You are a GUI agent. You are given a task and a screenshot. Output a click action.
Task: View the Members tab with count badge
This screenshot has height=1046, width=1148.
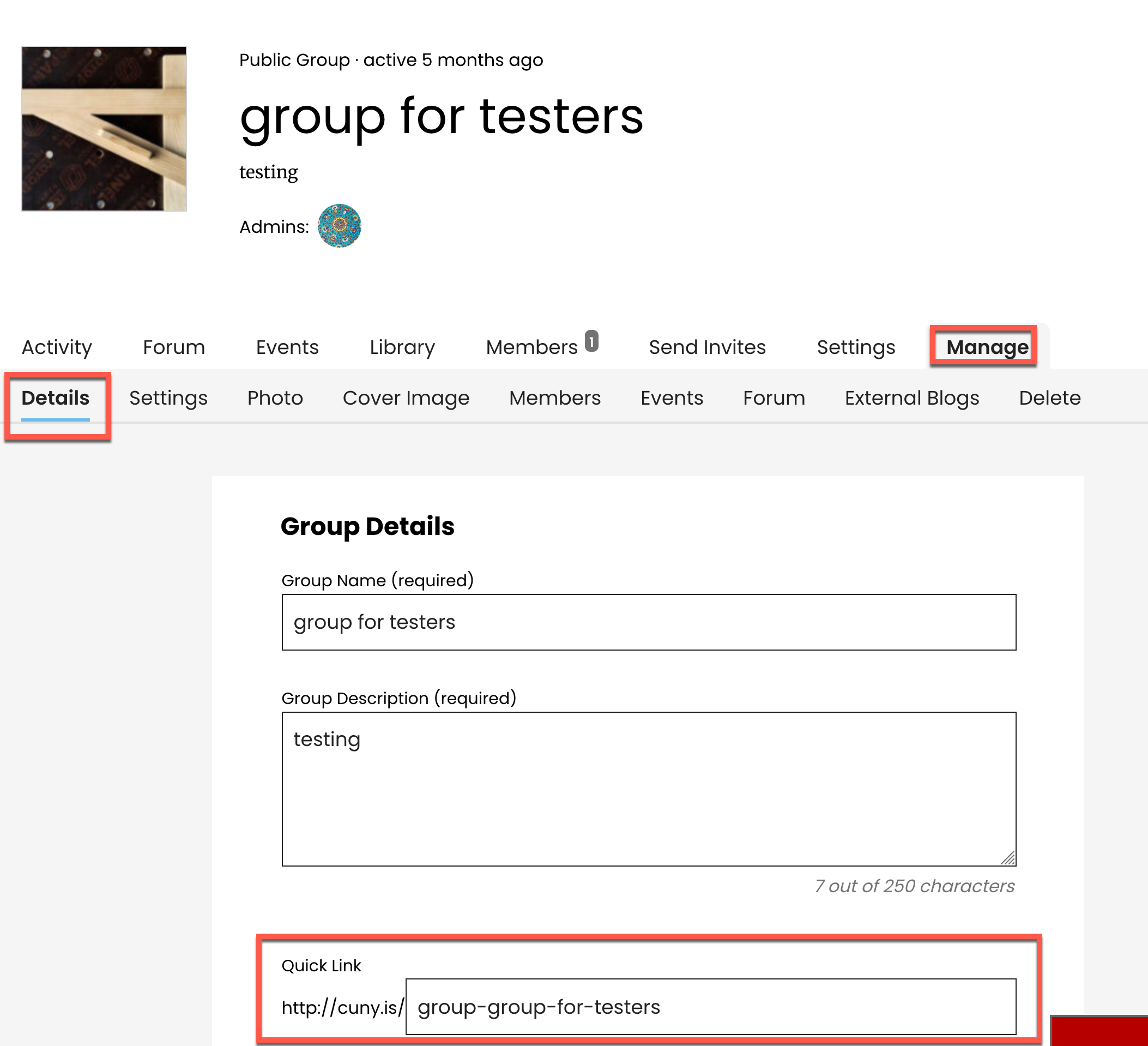(x=542, y=346)
